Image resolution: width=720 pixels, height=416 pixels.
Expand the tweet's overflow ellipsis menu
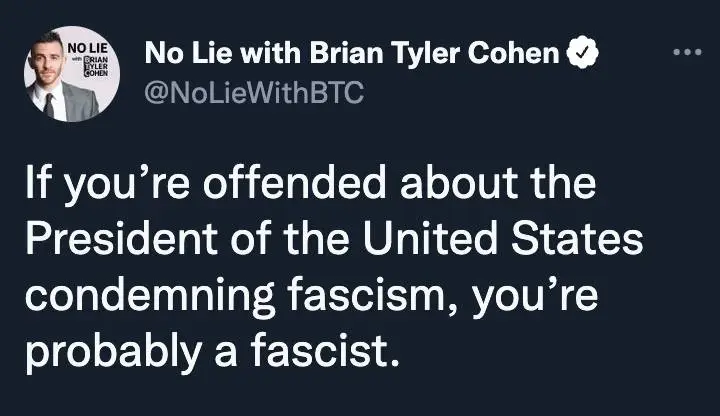(x=689, y=51)
